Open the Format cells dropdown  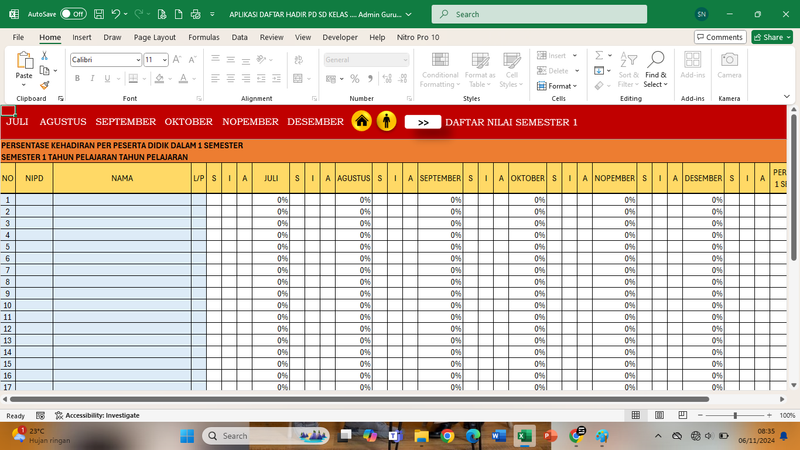(x=557, y=86)
